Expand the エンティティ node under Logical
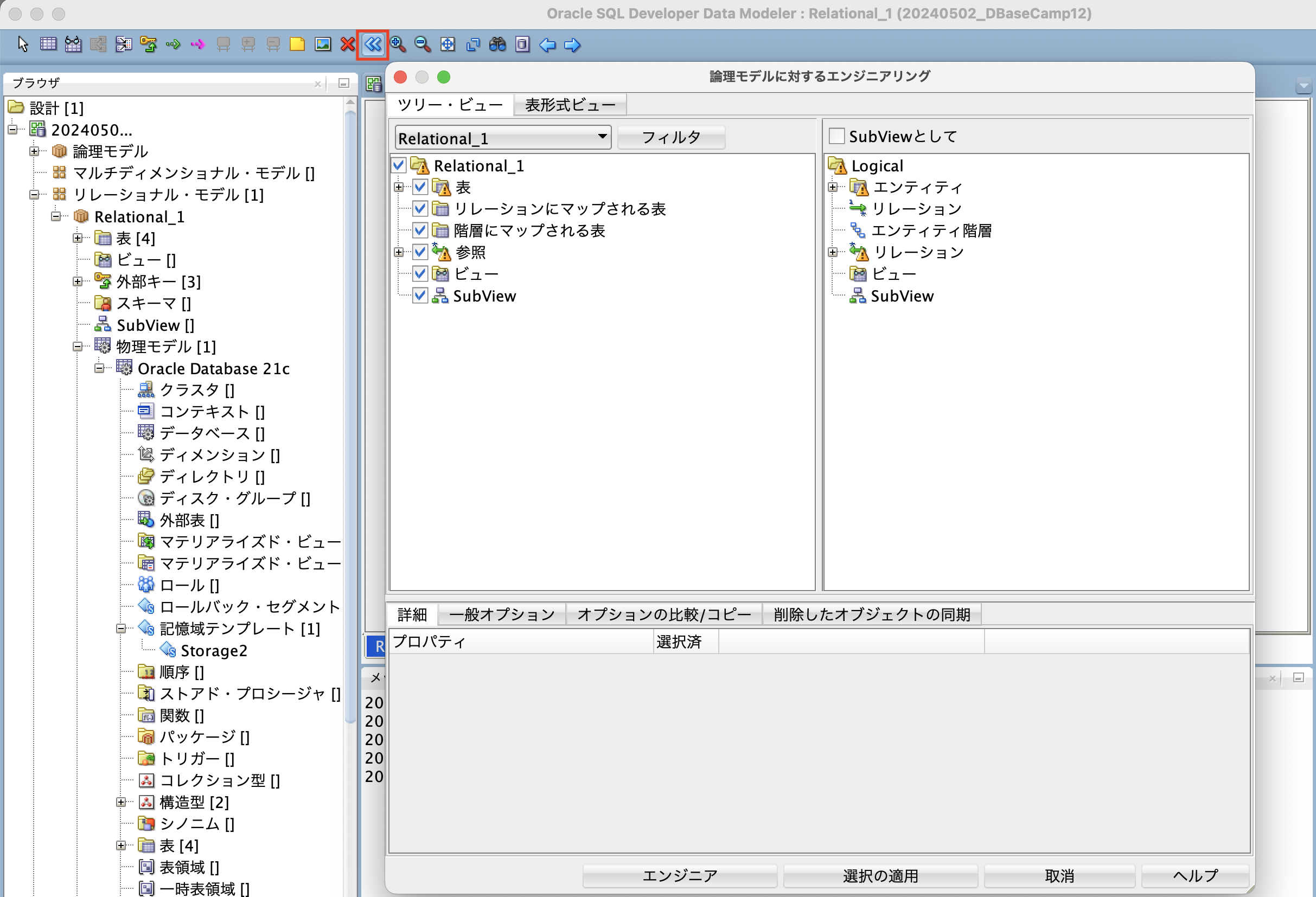 click(833, 187)
